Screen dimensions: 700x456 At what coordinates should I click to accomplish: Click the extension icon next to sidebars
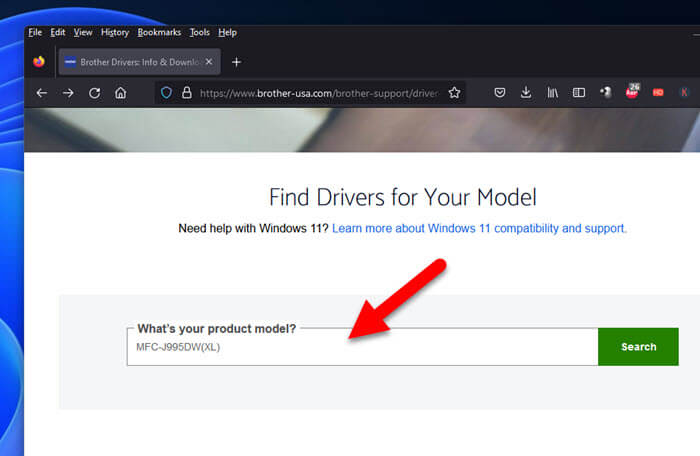click(605, 92)
